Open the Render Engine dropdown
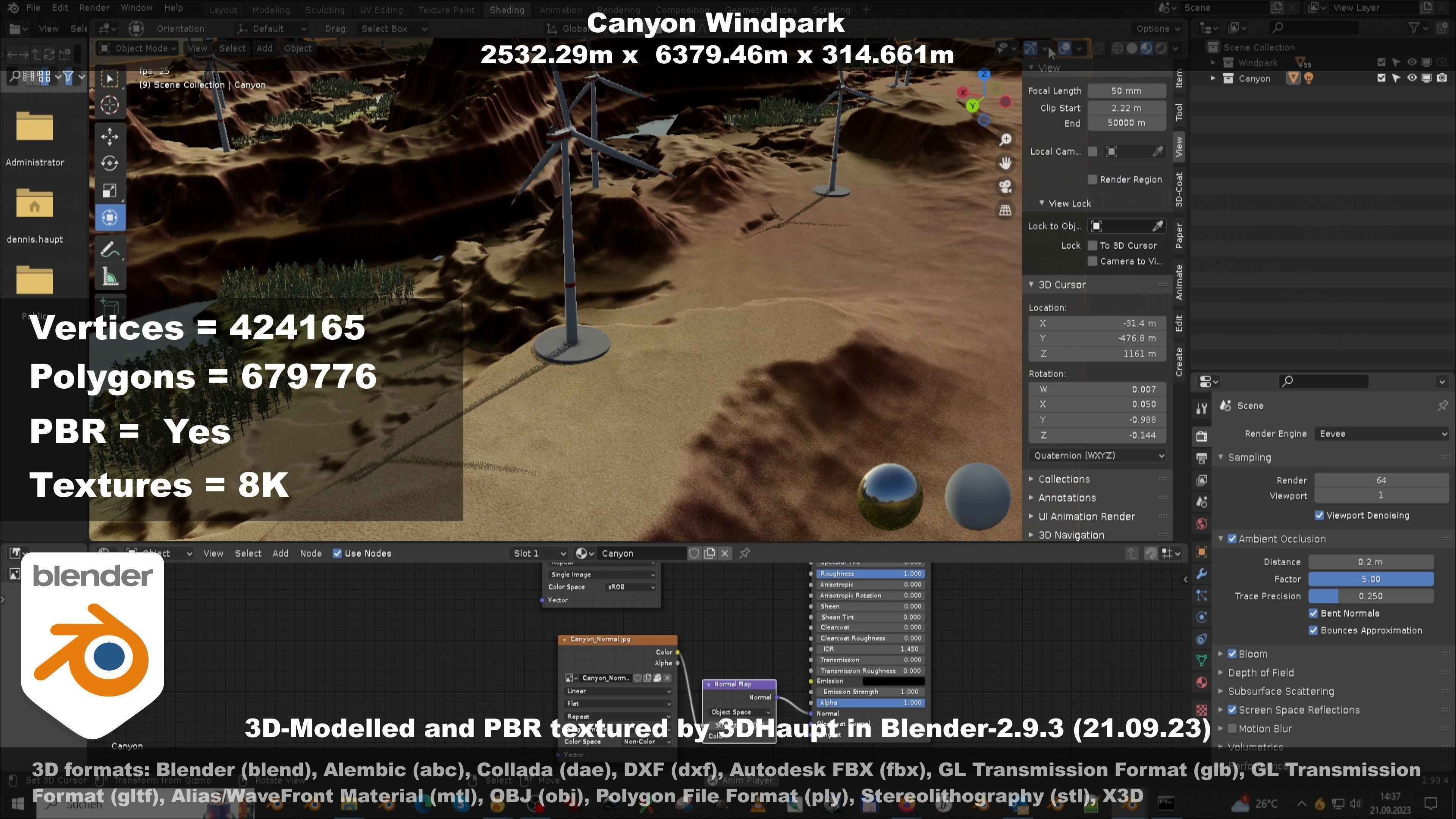1456x819 pixels. coord(1381,433)
